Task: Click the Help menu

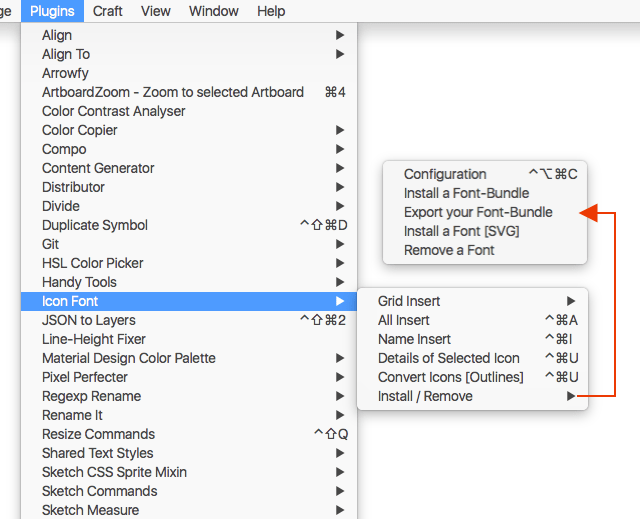Action: [x=271, y=11]
